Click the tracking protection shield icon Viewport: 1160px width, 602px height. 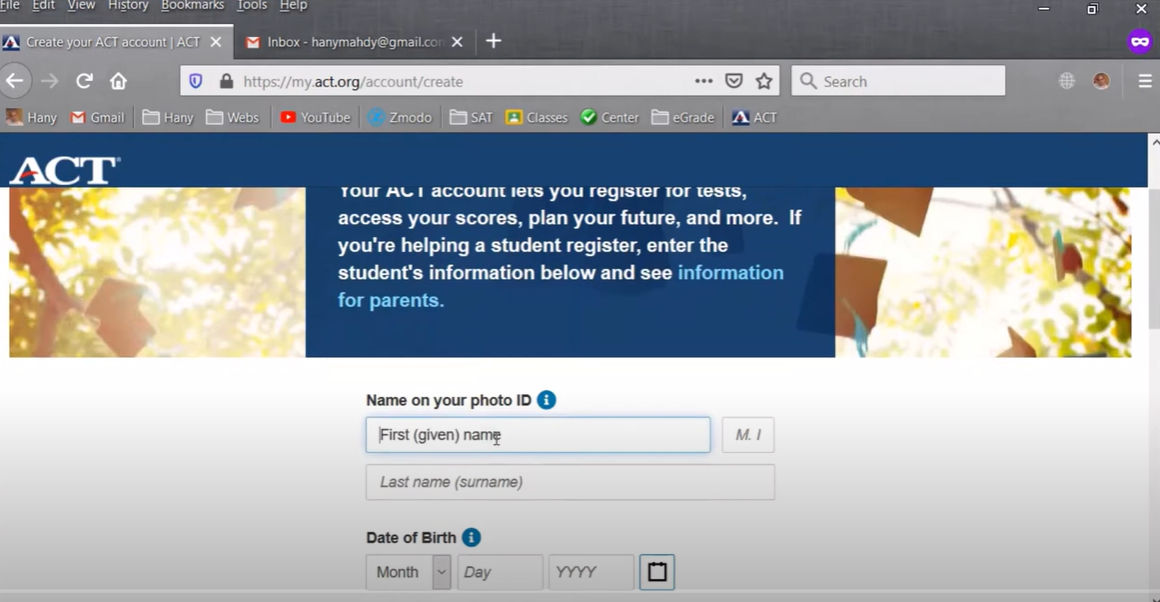click(x=196, y=81)
